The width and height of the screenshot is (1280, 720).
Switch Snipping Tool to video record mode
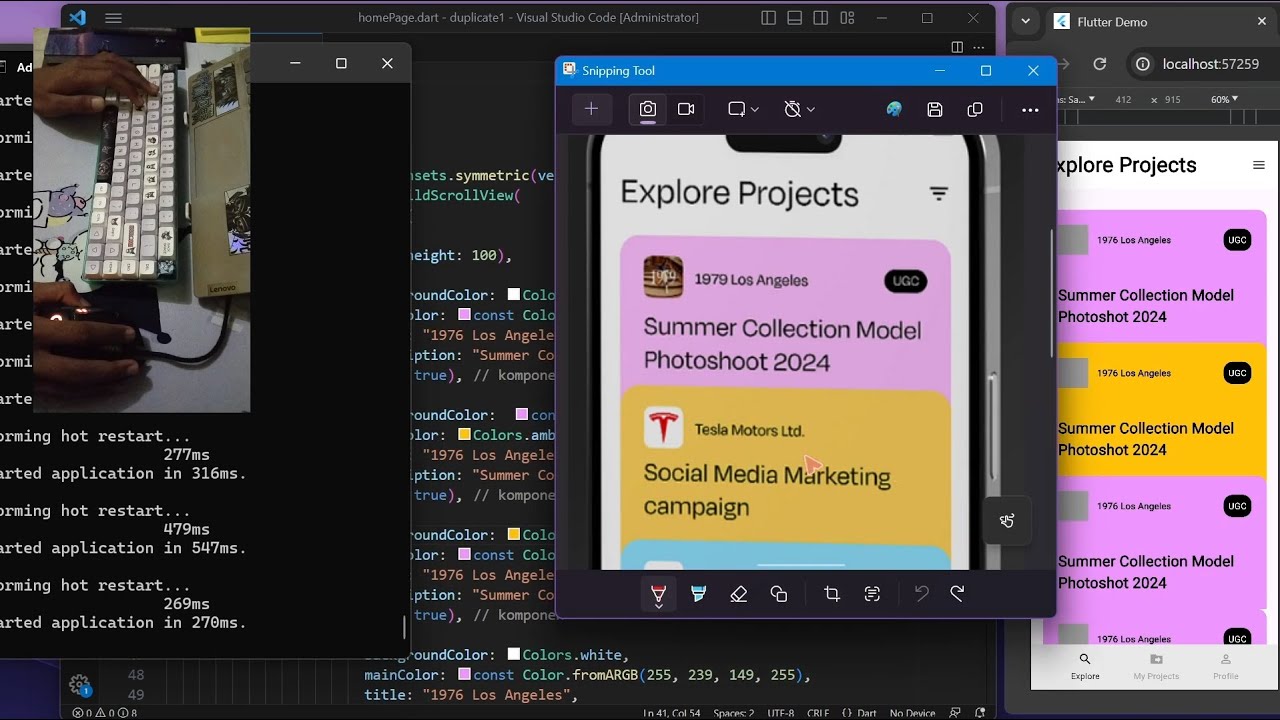pyautogui.click(x=686, y=109)
